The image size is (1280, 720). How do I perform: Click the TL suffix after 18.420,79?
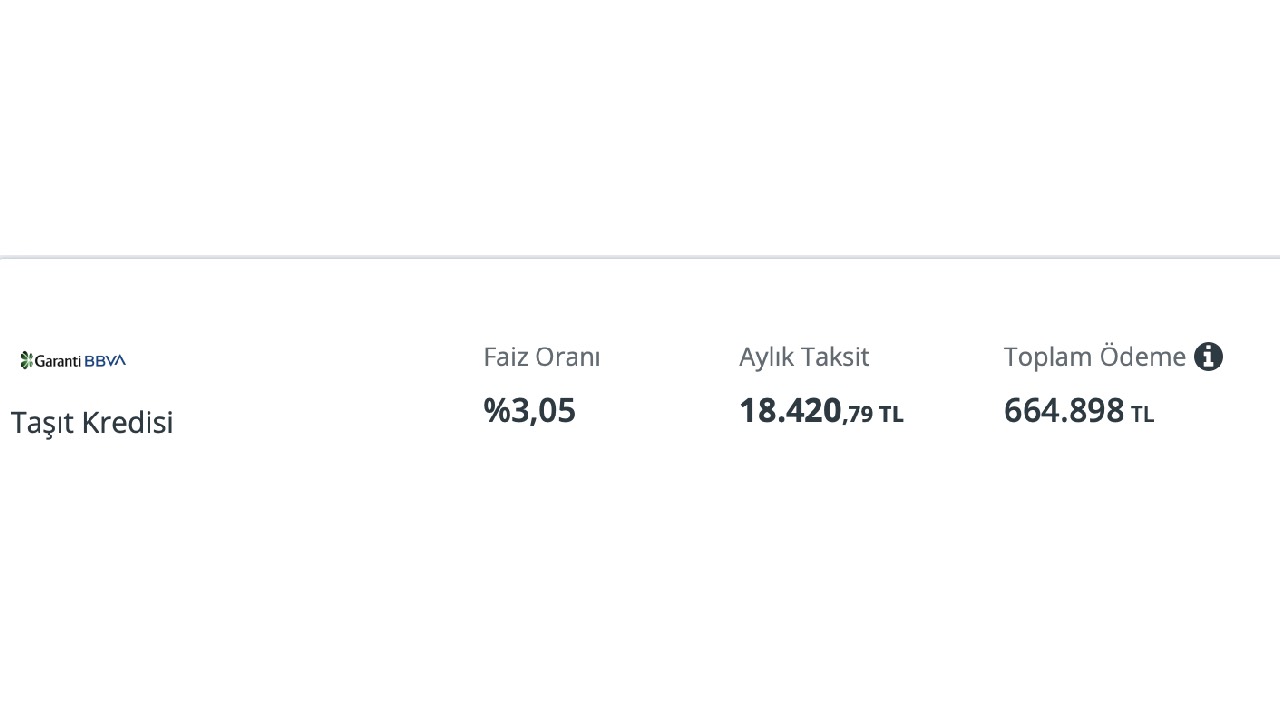point(891,414)
